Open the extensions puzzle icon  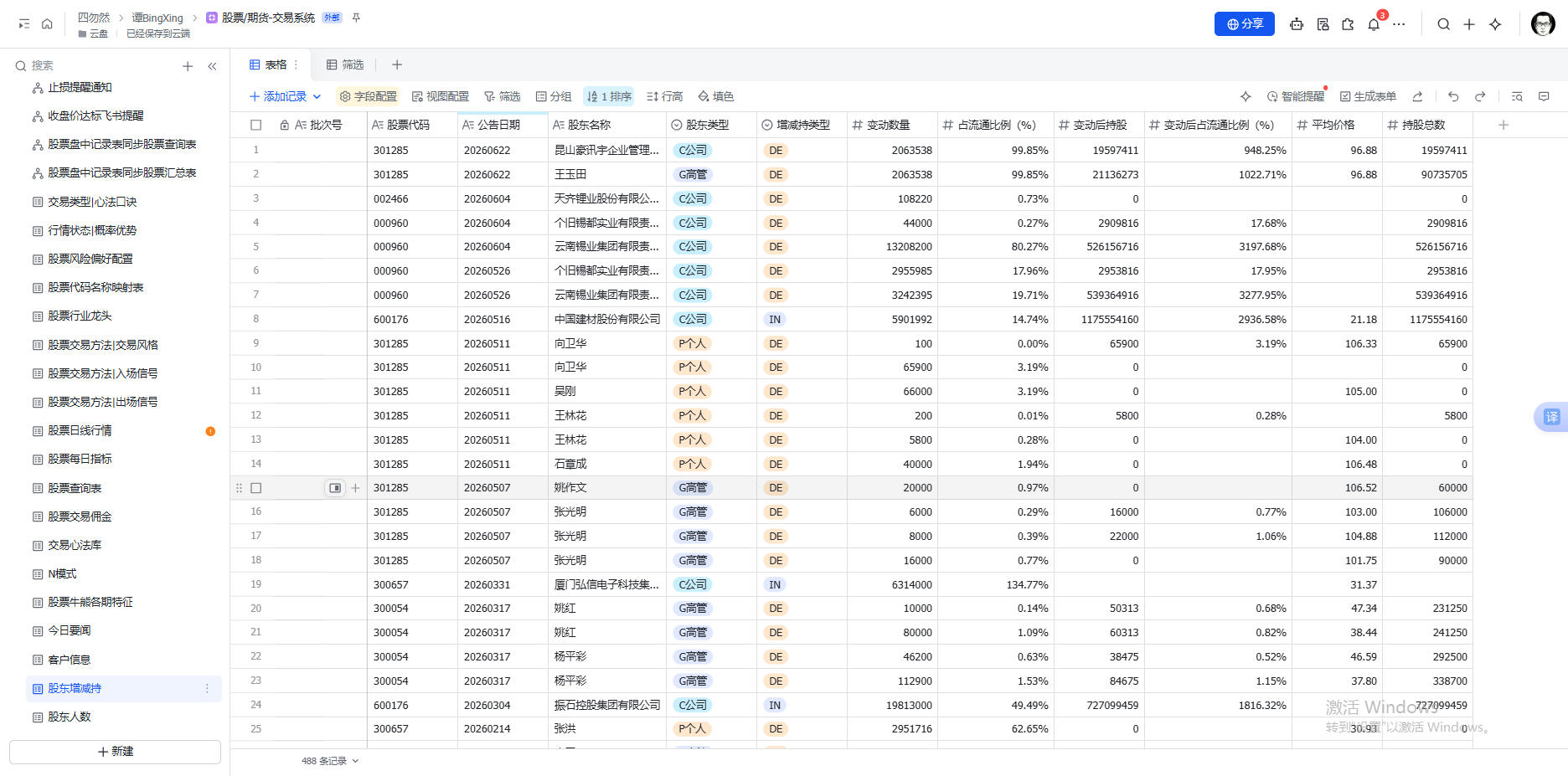1348,24
